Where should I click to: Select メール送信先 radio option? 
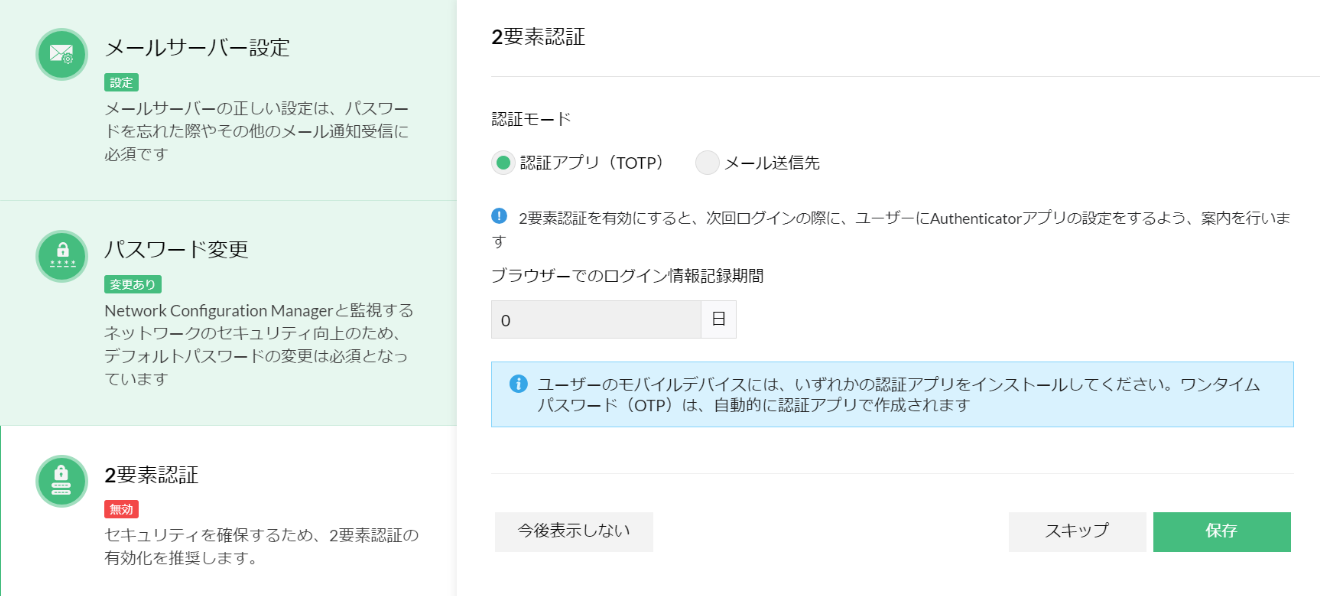[708, 163]
